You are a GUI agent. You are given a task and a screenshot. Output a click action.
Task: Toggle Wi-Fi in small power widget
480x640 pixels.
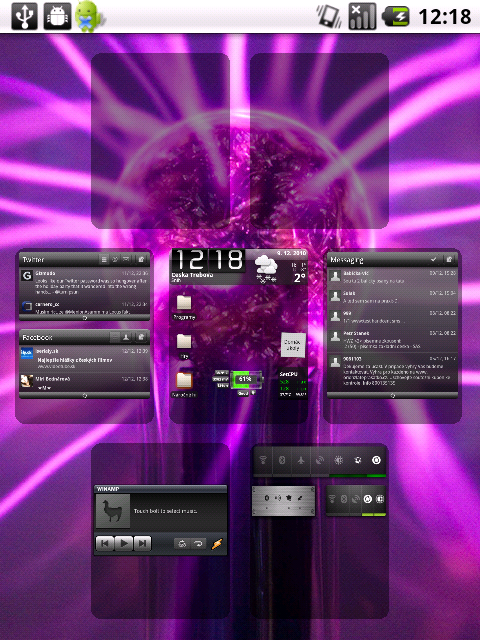click(x=332, y=499)
